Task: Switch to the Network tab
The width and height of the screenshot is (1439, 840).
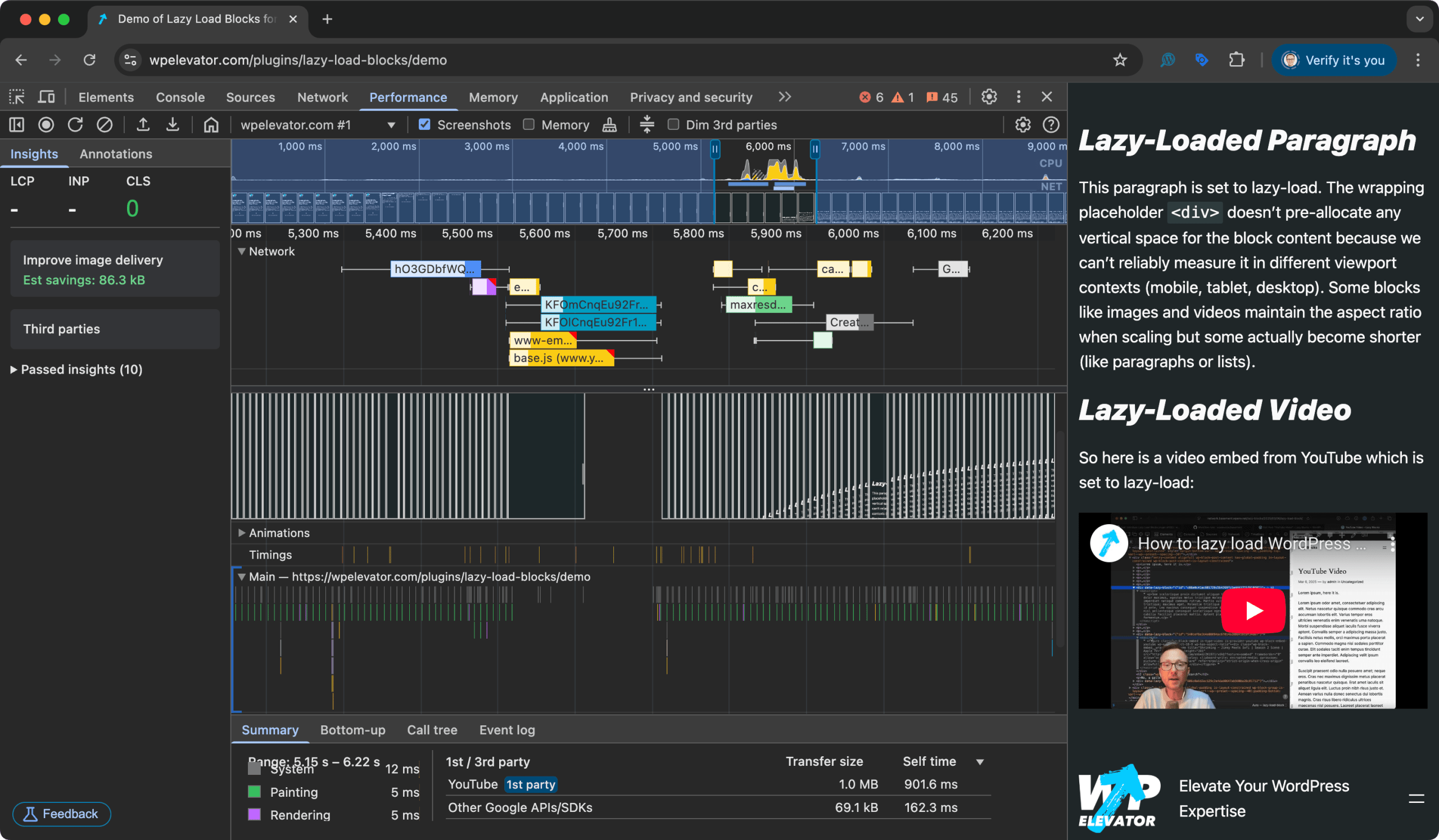Action: pos(323,98)
